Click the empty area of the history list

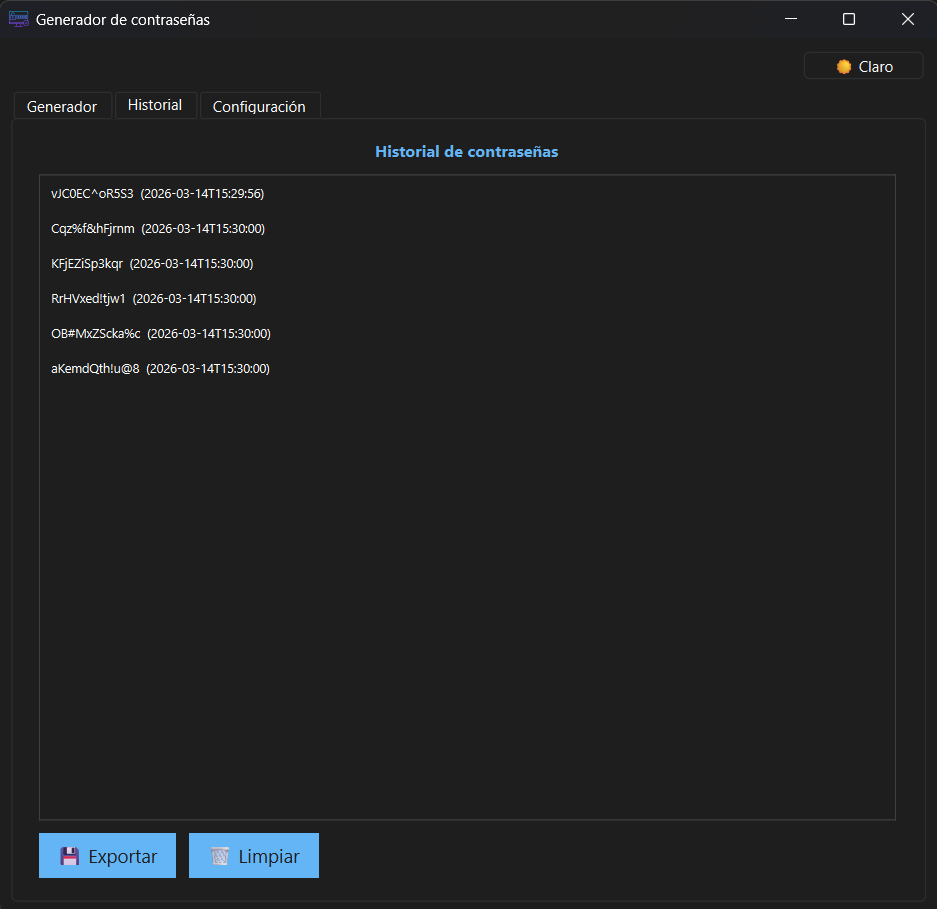pos(466,600)
